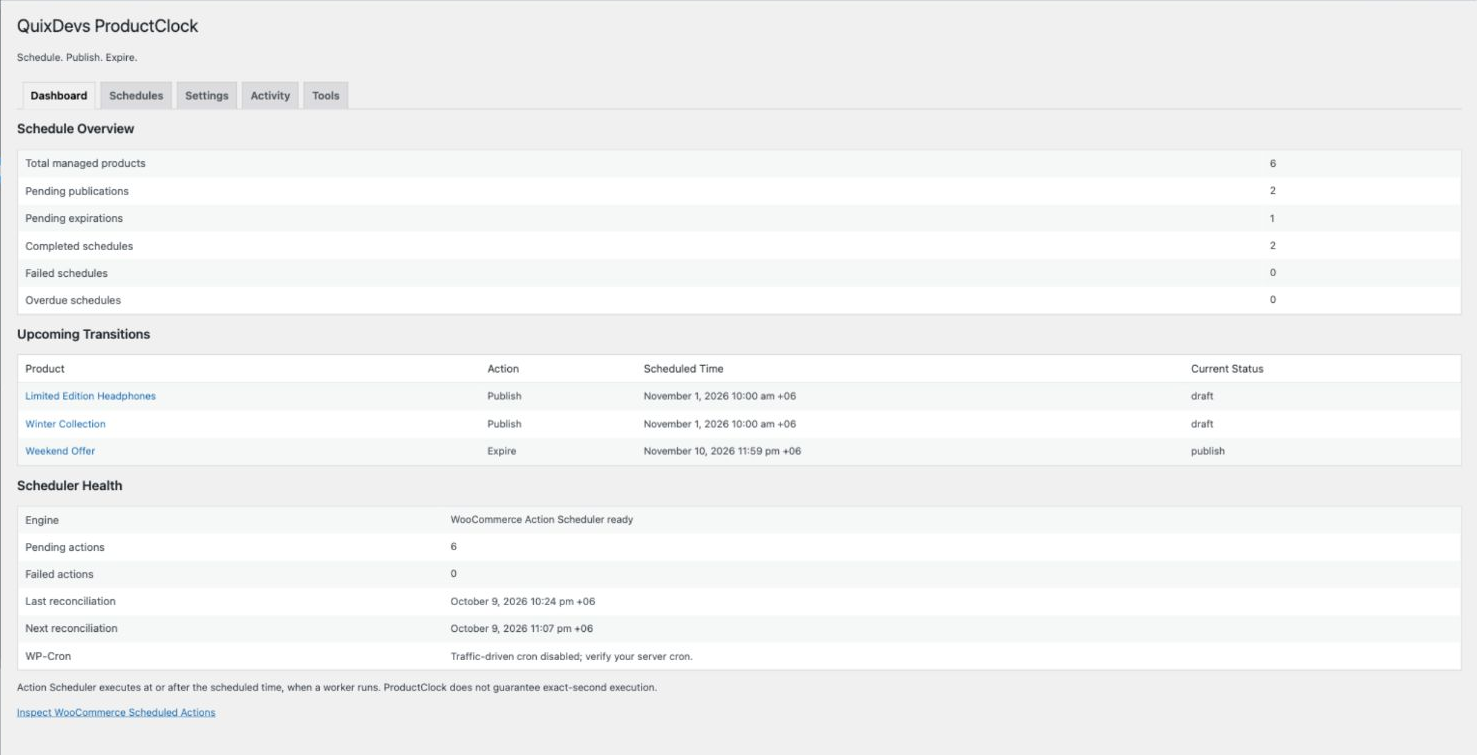Click the 'Completed schedules' row label
Screen dimensions: 1477x755
(x=79, y=246)
